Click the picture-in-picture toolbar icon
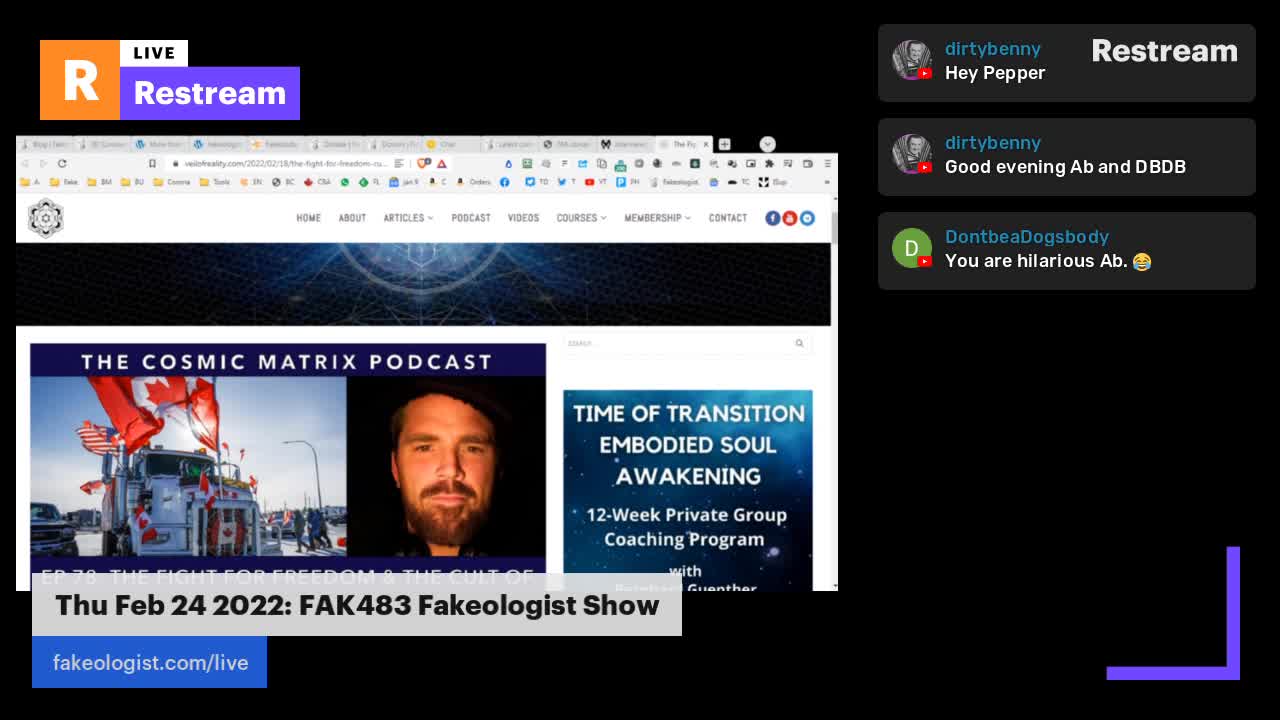Viewport: 1280px width, 720px height. pyautogui.click(x=751, y=164)
